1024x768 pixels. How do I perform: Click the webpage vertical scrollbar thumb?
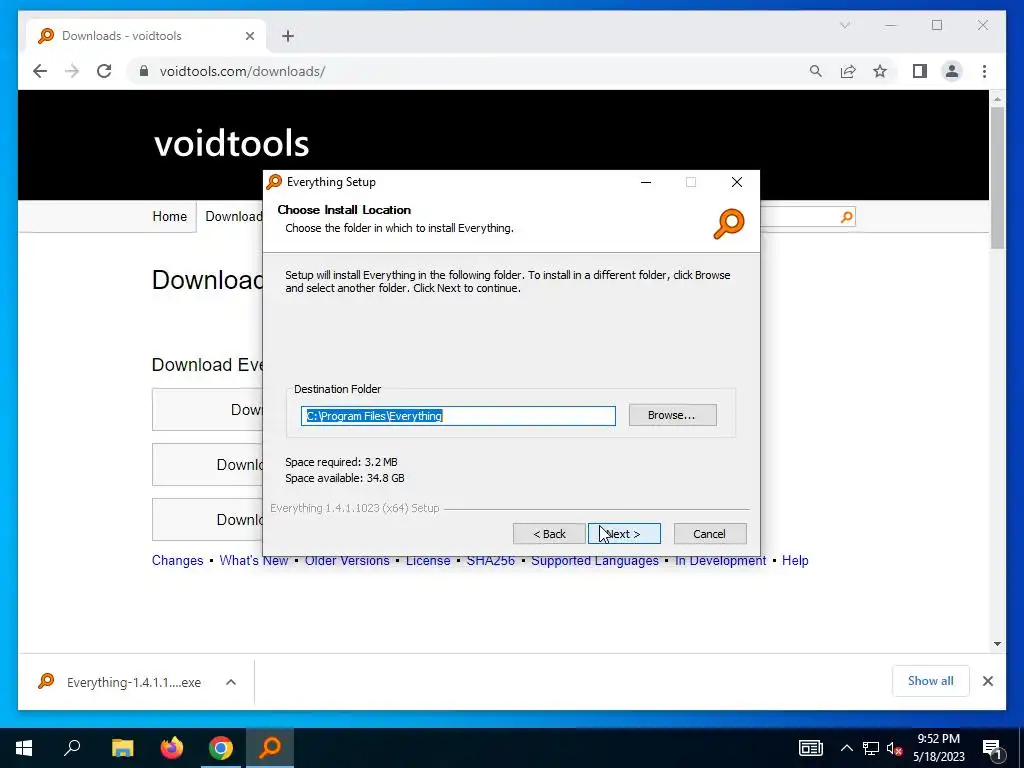tap(997, 177)
